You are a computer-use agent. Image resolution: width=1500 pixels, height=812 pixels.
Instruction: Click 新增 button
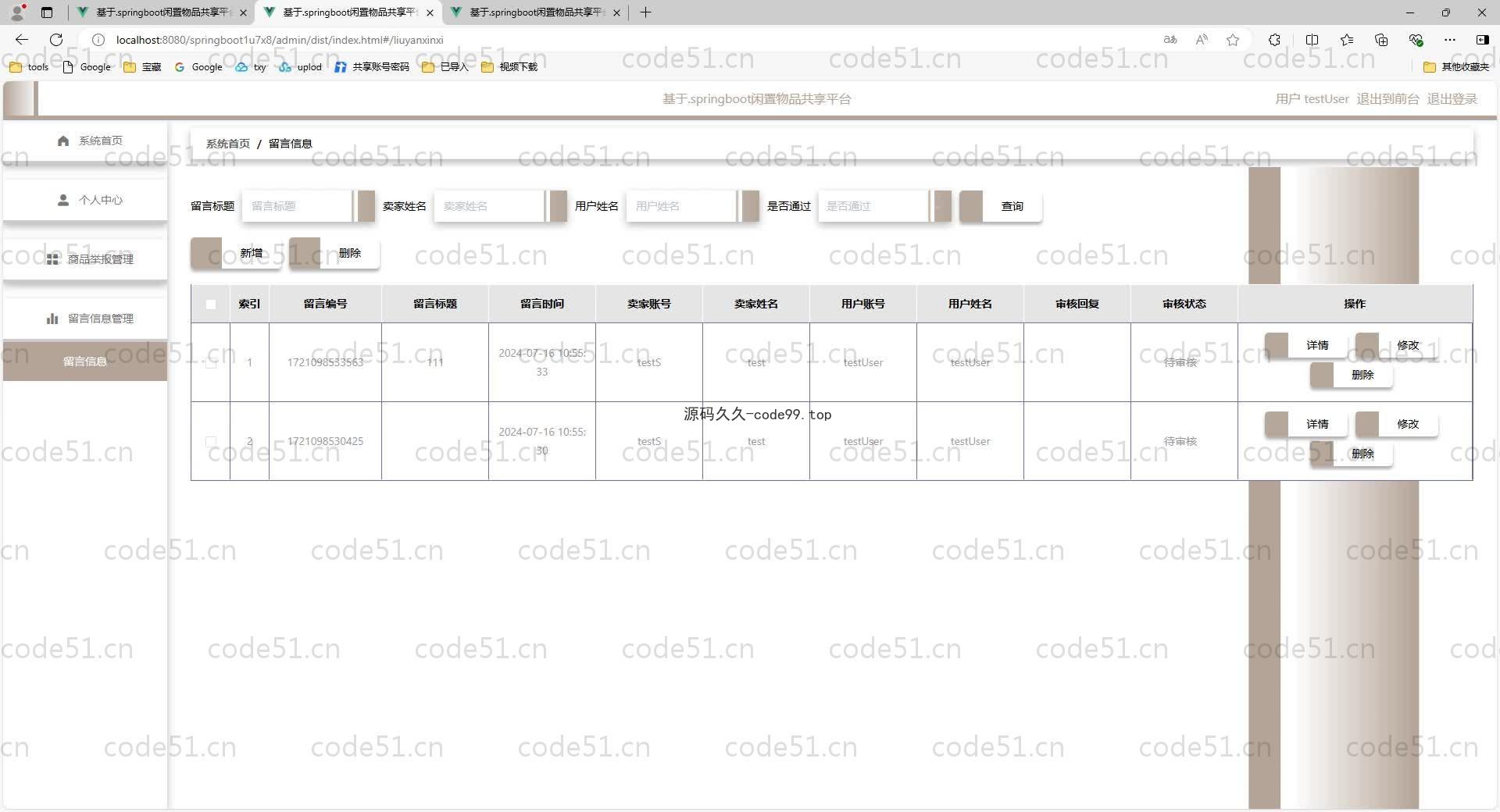point(236,253)
